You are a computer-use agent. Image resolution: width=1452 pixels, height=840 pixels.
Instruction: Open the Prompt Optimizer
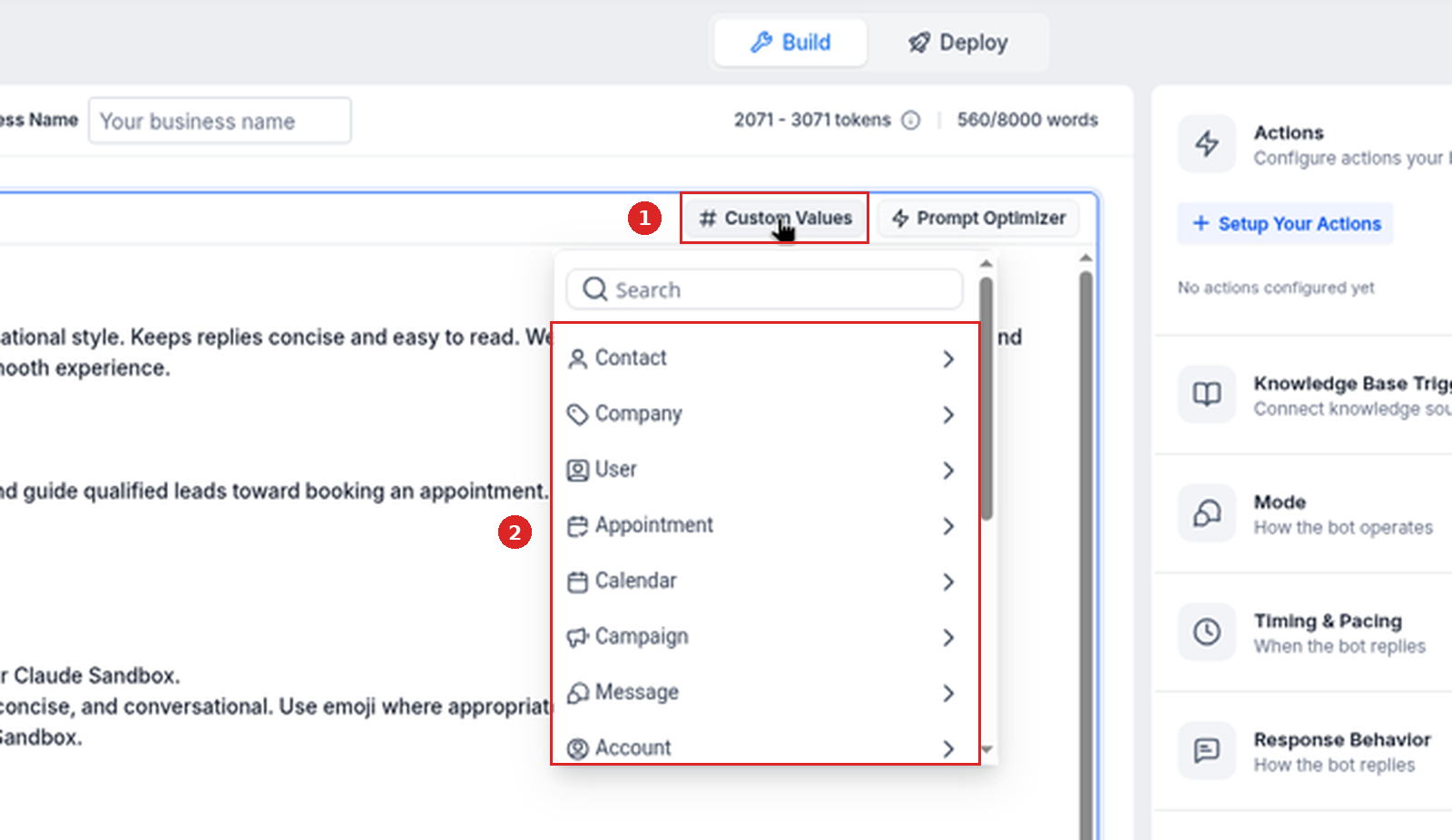pyautogui.click(x=978, y=218)
